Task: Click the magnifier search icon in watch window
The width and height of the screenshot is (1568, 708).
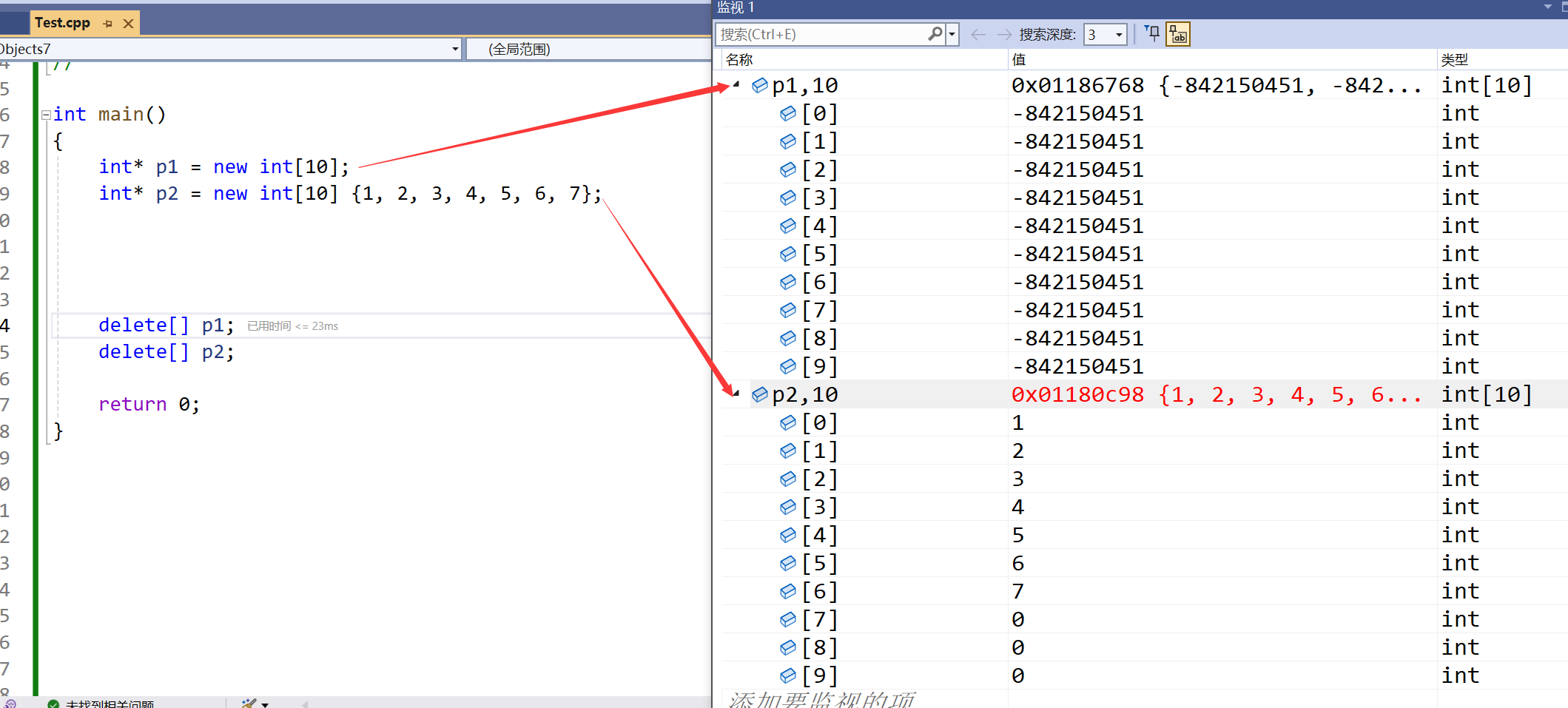Action: (x=935, y=34)
